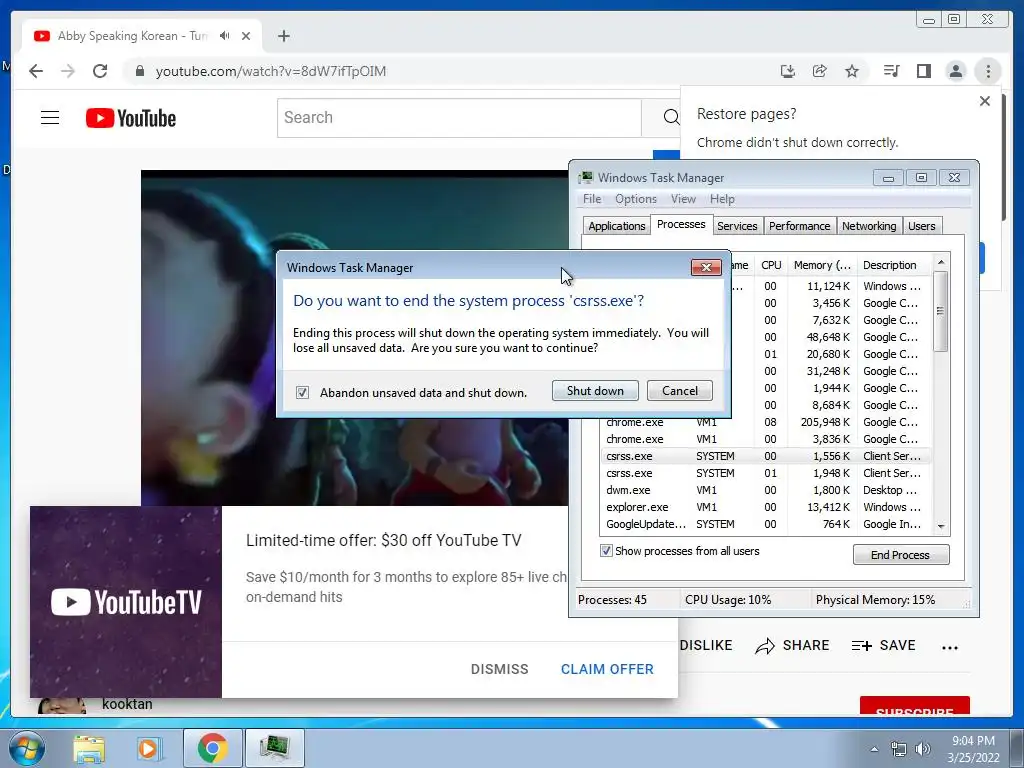
Task: Select the dwm.exe process row
Action: pos(765,490)
